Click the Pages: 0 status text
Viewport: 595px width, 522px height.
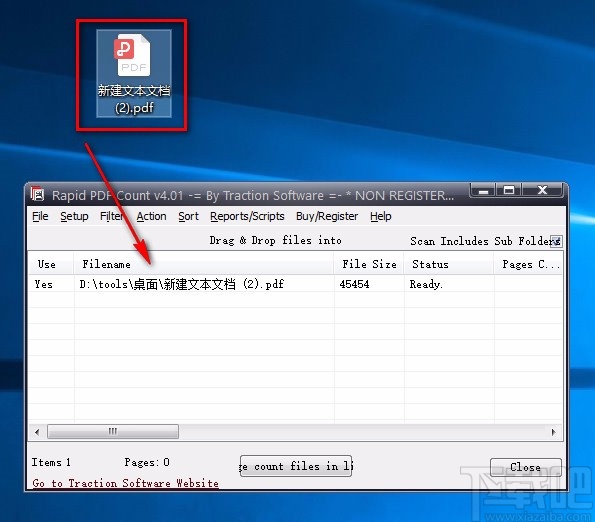(147, 462)
